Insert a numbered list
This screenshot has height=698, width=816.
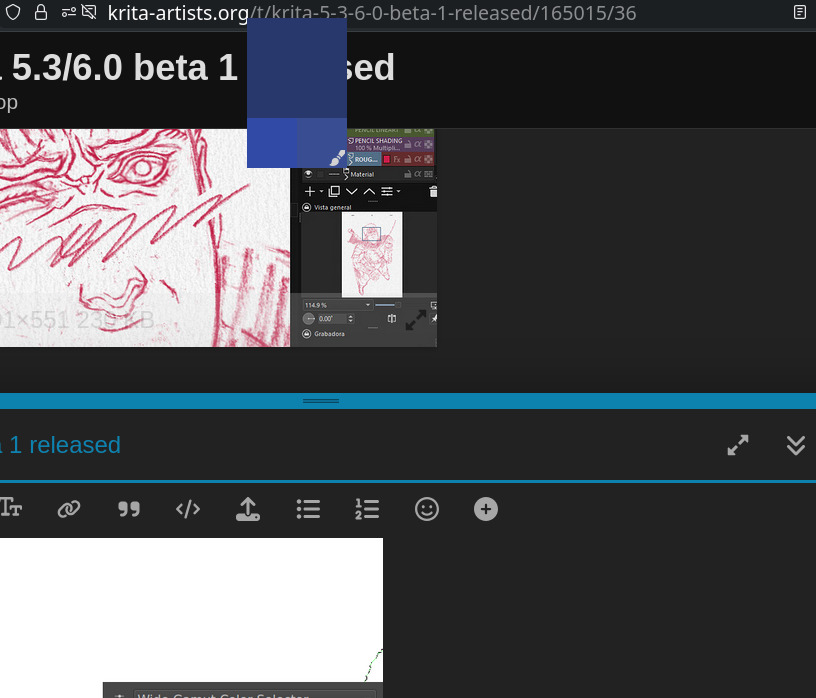coord(367,509)
